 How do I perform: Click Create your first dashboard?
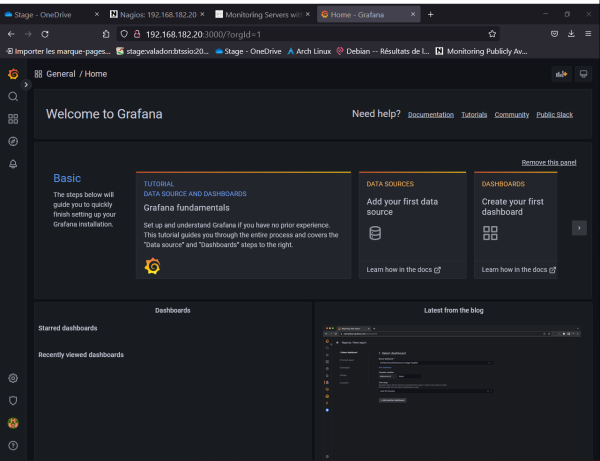[x=512, y=207]
